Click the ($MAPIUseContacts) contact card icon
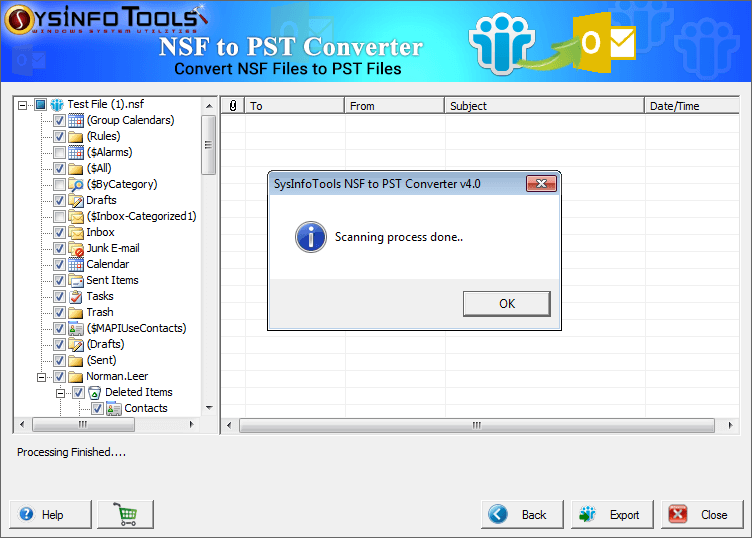The height and width of the screenshot is (538, 752). click(76, 328)
